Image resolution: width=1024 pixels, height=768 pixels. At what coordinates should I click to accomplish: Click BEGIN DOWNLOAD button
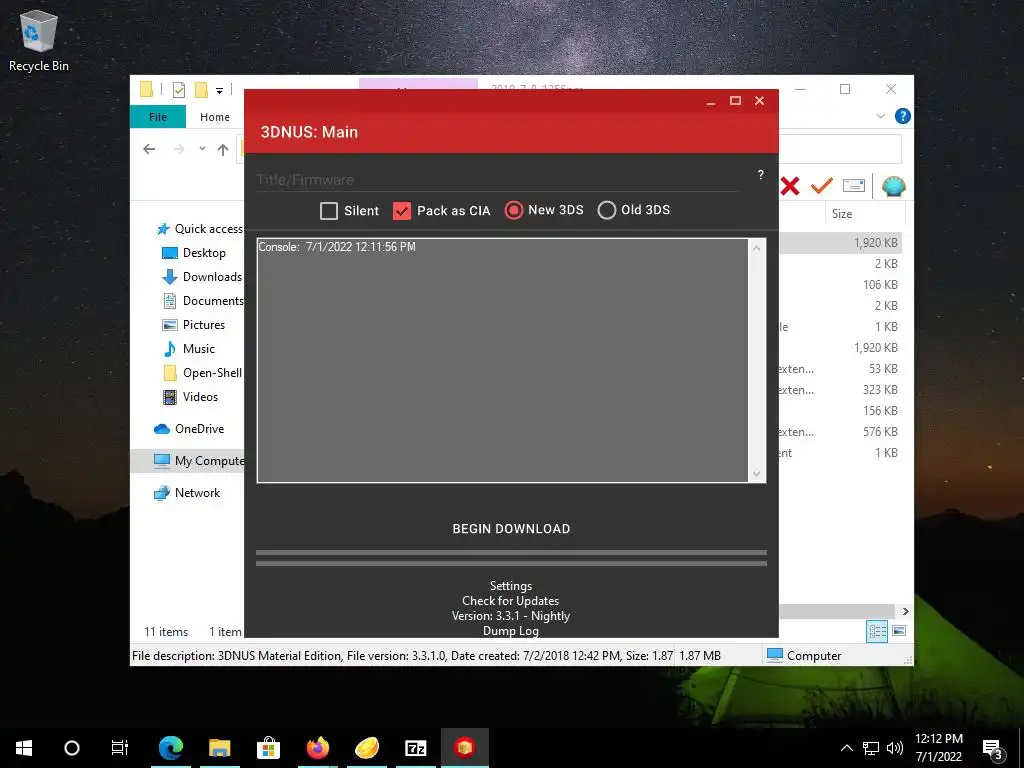[x=511, y=529]
